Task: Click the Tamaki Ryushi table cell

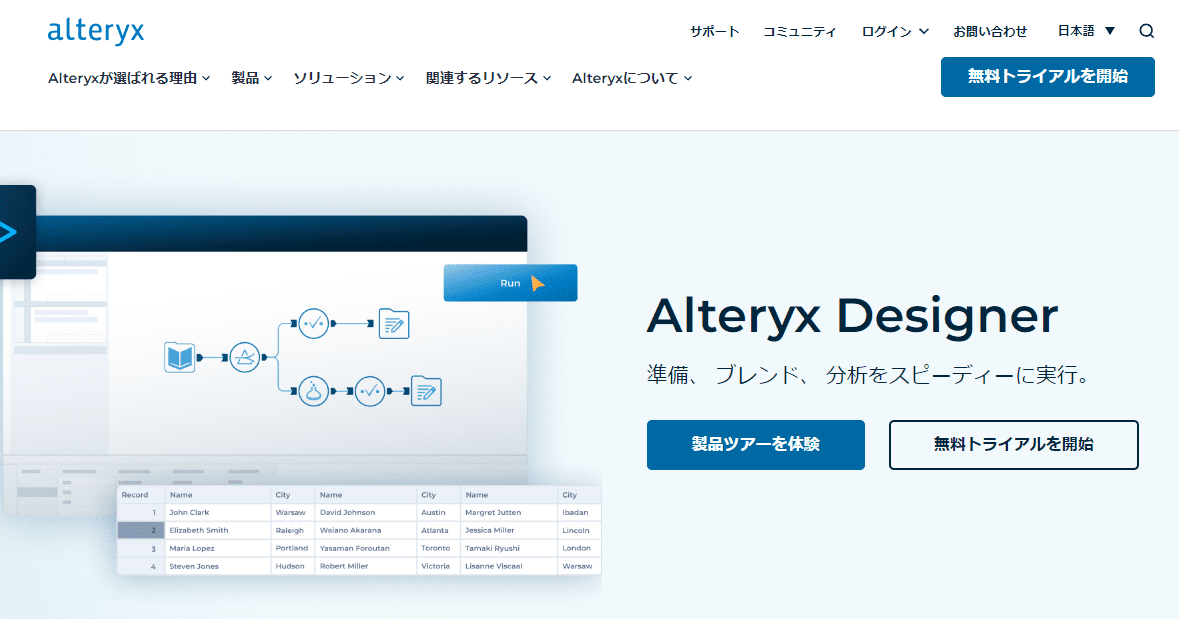Action: tap(509, 548)
